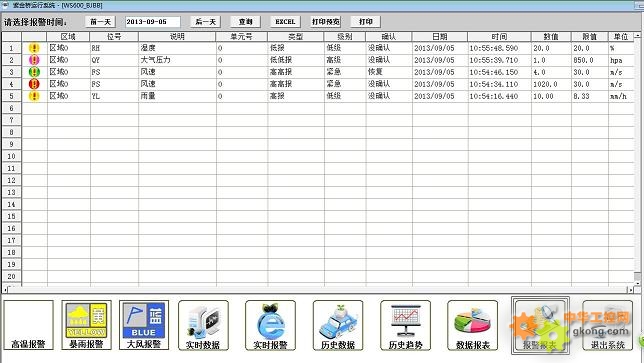Click the 低低报 type cell
644x363 pixels.
click(x=296, y=60)
